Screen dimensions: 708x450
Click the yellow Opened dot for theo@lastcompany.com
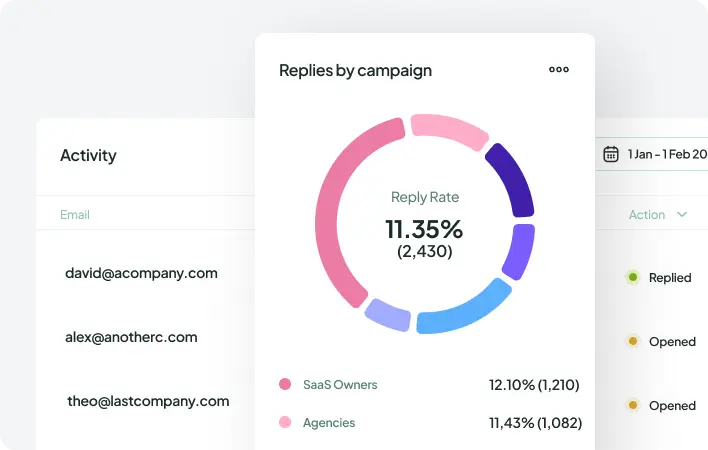coord(632,405)
